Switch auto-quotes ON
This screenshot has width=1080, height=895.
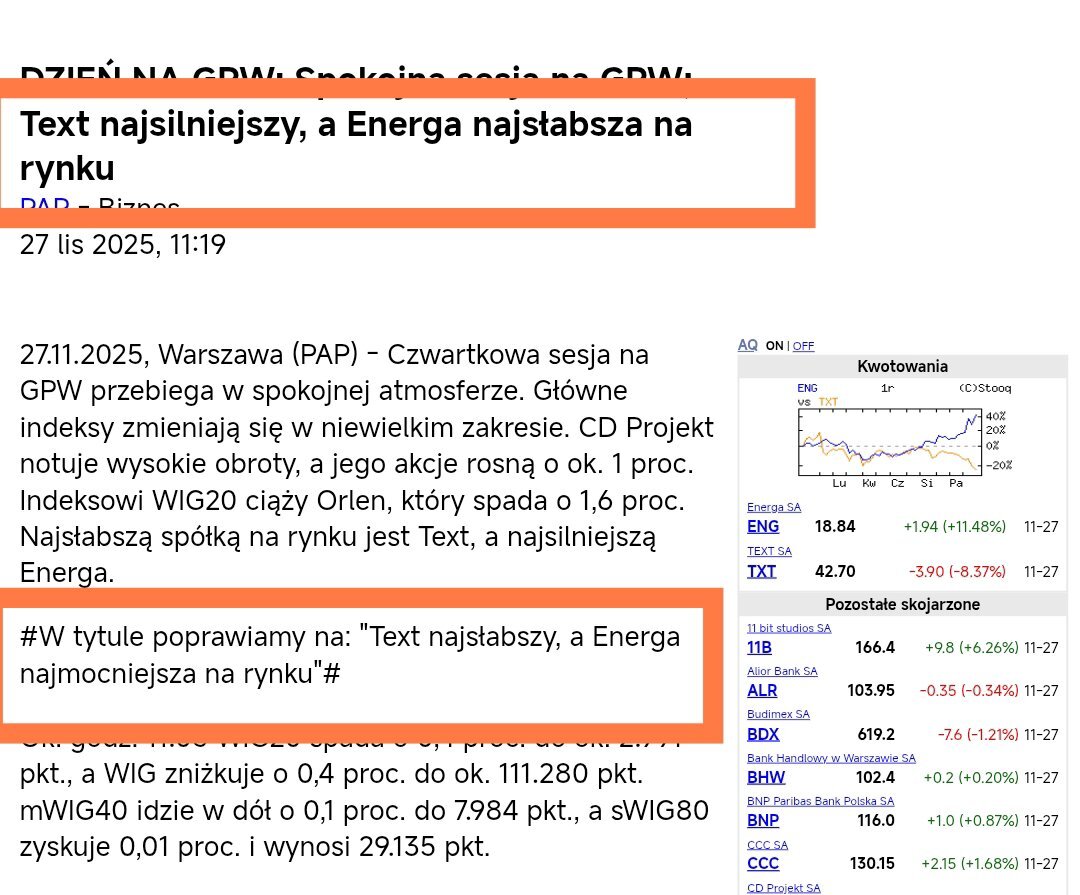point(774,346)
